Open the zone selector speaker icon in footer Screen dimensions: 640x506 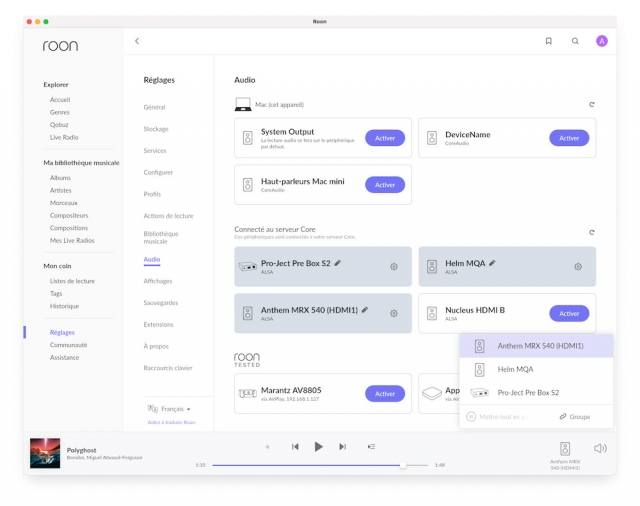pos(565,448)
